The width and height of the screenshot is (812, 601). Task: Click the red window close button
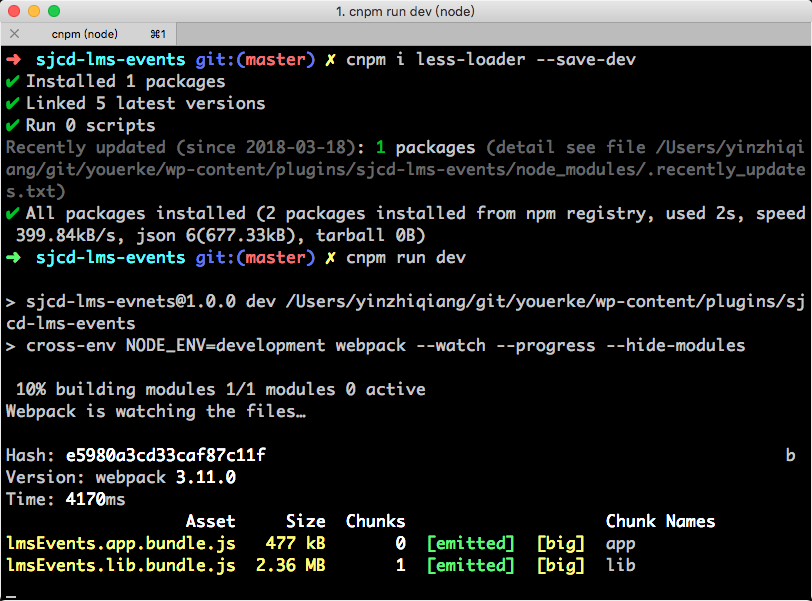click(14, 11)
